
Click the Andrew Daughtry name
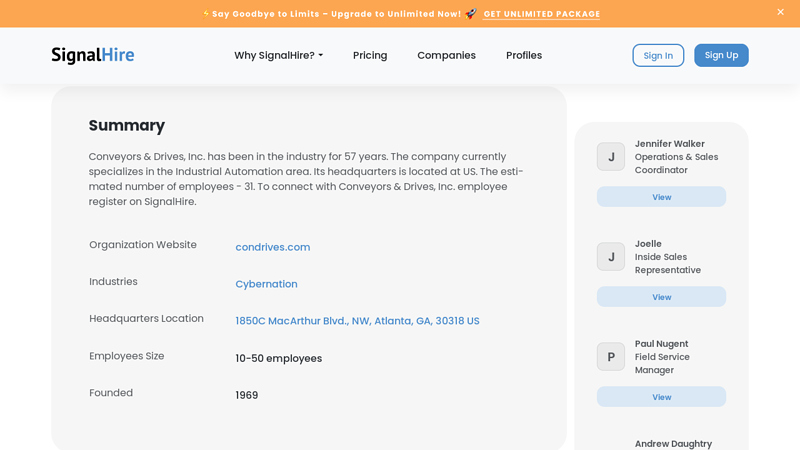coord(673,443)
